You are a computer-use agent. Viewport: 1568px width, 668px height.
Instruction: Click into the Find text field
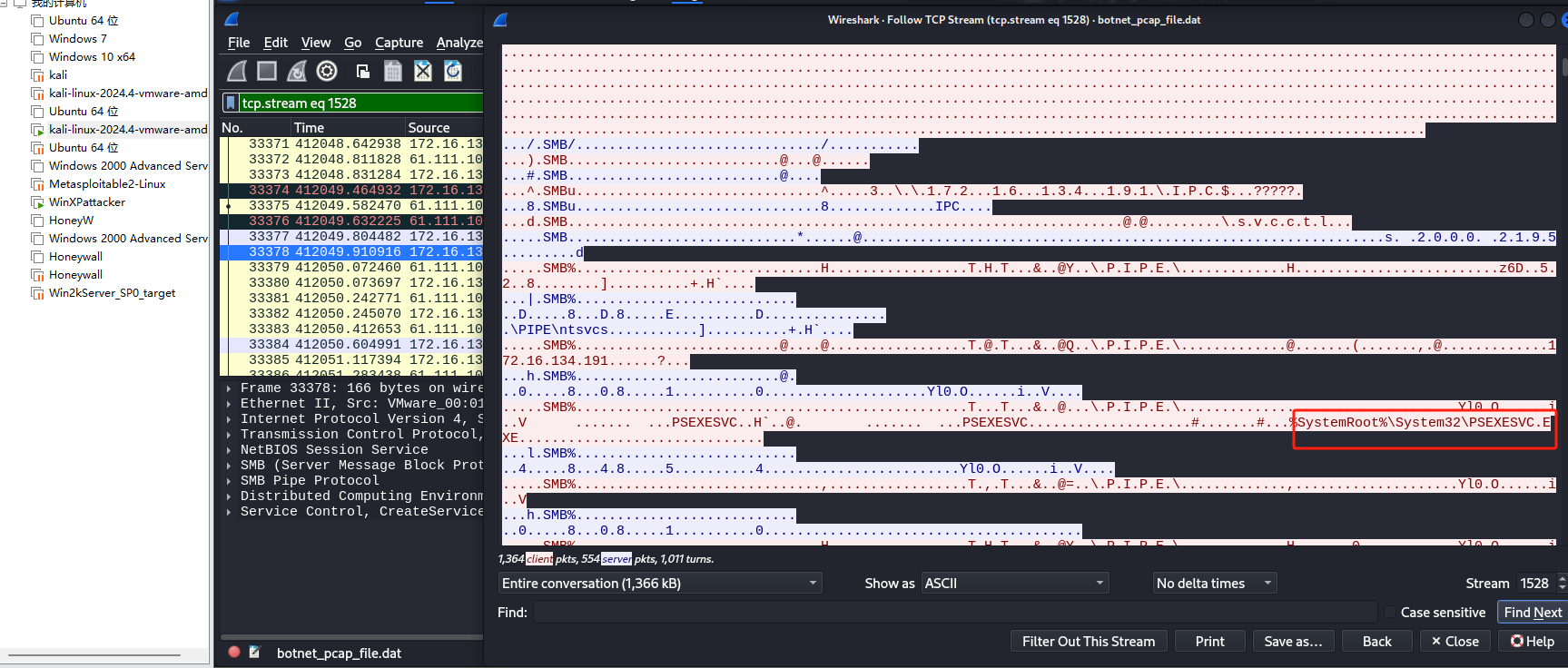[955, 612]
